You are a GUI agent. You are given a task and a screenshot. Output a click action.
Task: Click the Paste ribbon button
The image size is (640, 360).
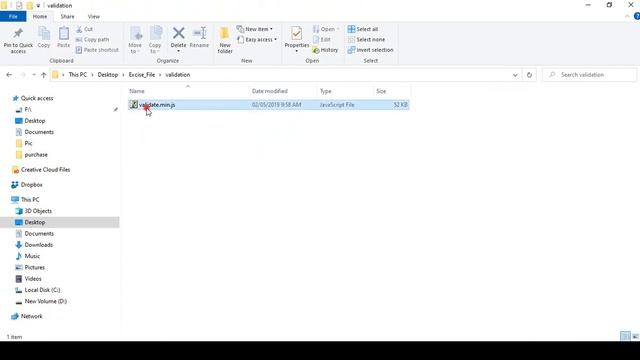(64, 38)
